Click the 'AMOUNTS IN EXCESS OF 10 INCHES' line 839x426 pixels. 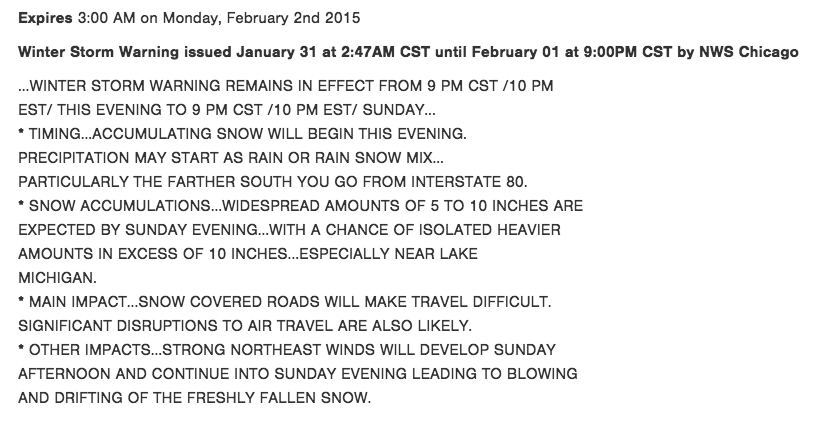(x=248, y=254)
